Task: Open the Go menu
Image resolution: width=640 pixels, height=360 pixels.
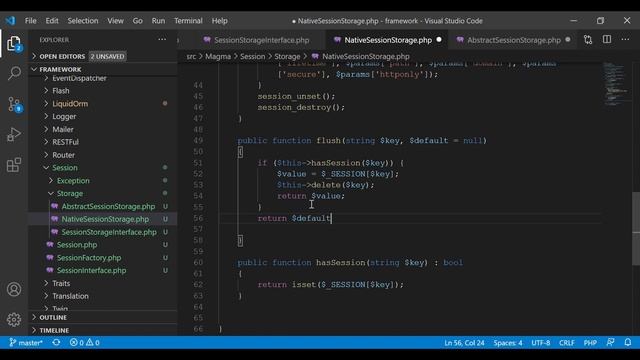Action: 138,21
